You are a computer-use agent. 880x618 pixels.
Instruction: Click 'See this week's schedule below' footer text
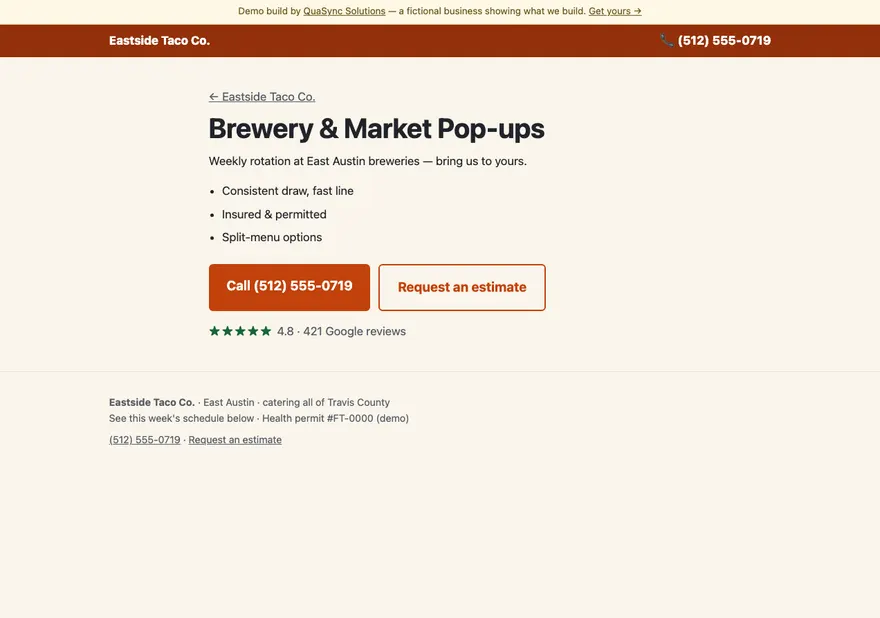181,418
